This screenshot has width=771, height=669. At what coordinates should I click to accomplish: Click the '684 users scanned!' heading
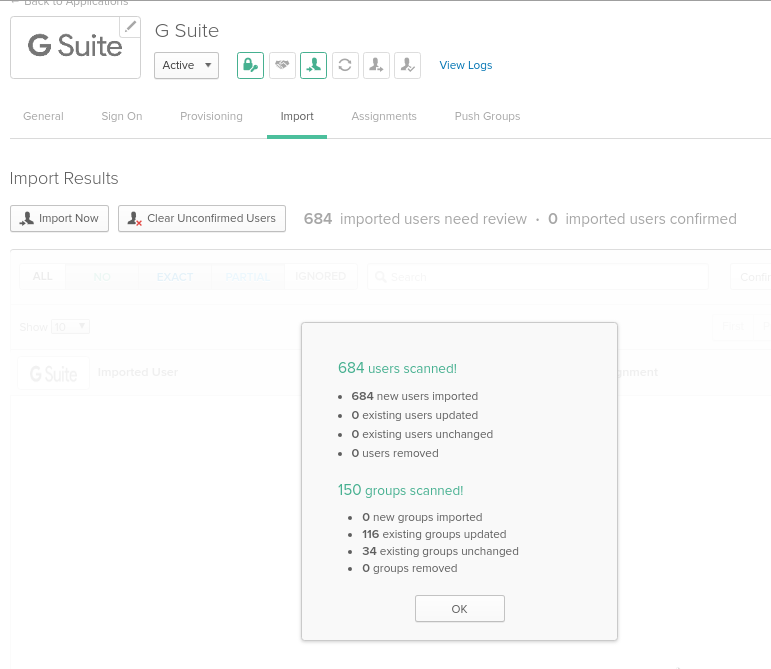point(397,368)
